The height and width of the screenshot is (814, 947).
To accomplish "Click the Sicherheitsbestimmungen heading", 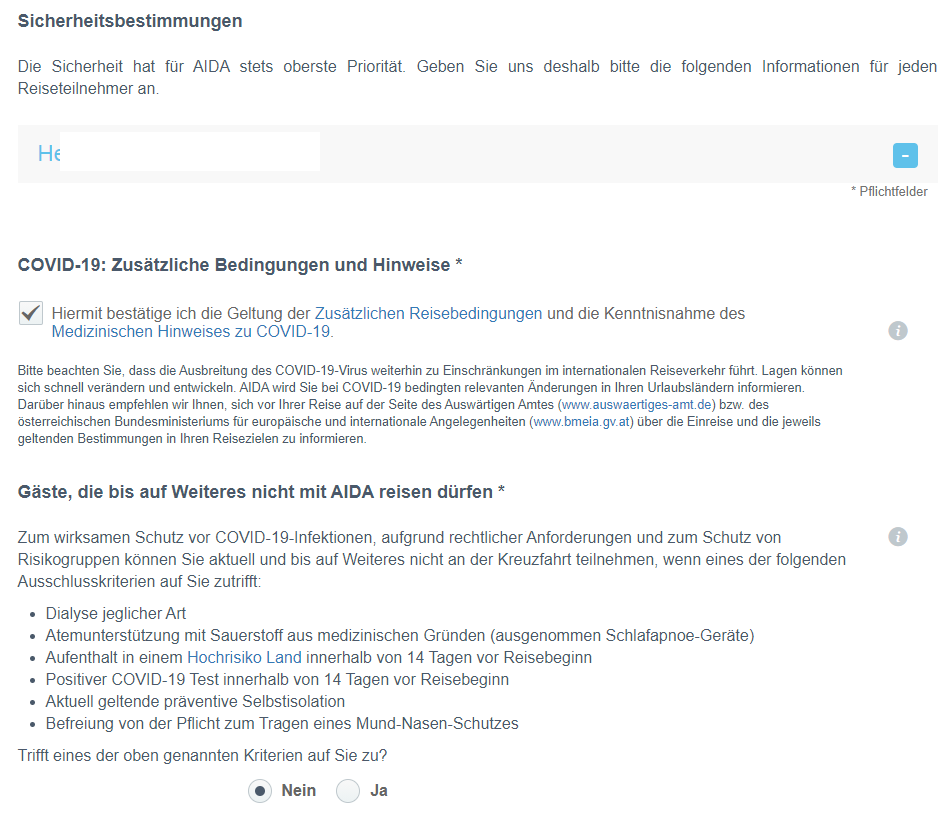I will pyautogui.click(x=130, y=21).
